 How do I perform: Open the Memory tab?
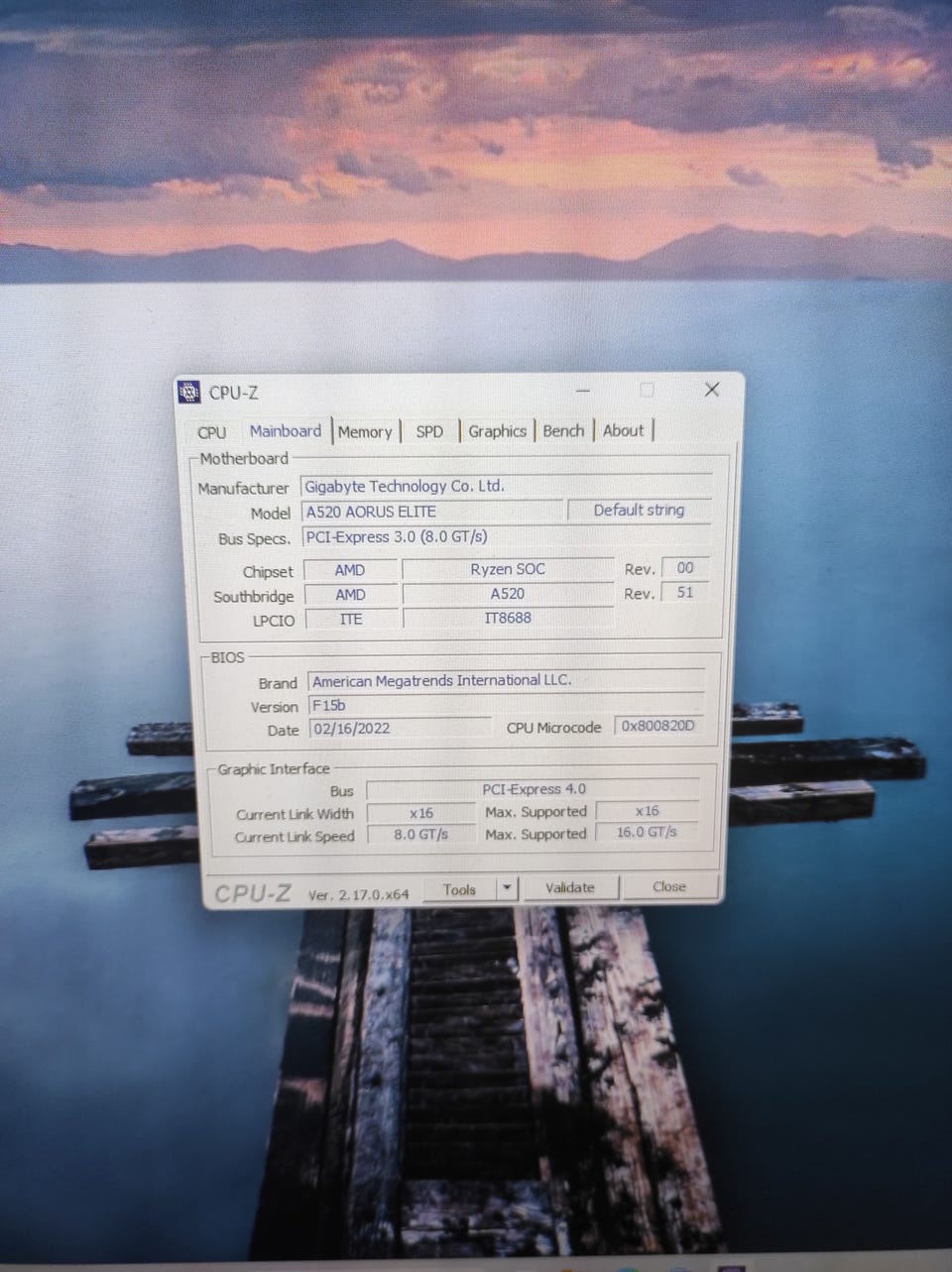point(365,432)
